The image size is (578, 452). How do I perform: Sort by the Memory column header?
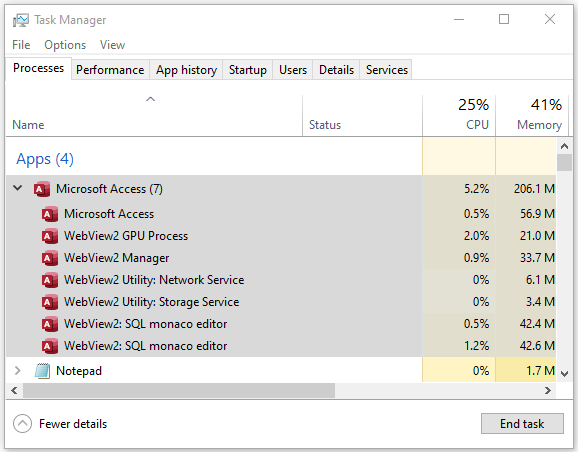pyautogui.click(x=532, y=115)
